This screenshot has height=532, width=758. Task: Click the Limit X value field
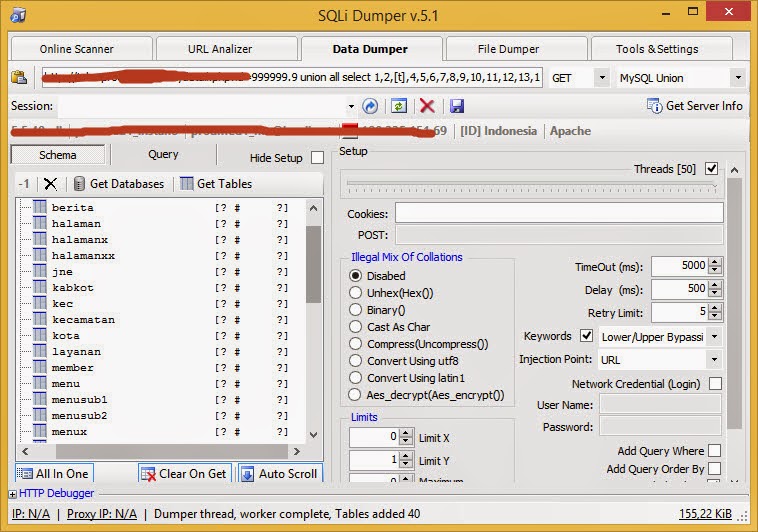tap(374, 437)
